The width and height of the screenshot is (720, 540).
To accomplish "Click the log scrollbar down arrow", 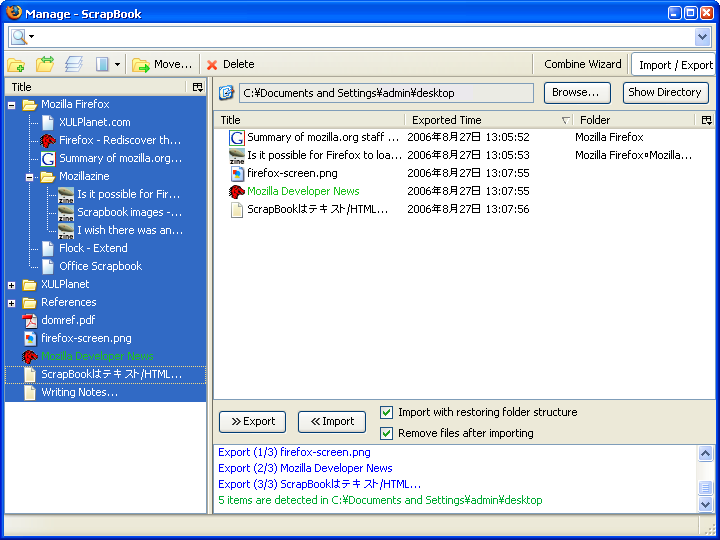I will [705, 504].
